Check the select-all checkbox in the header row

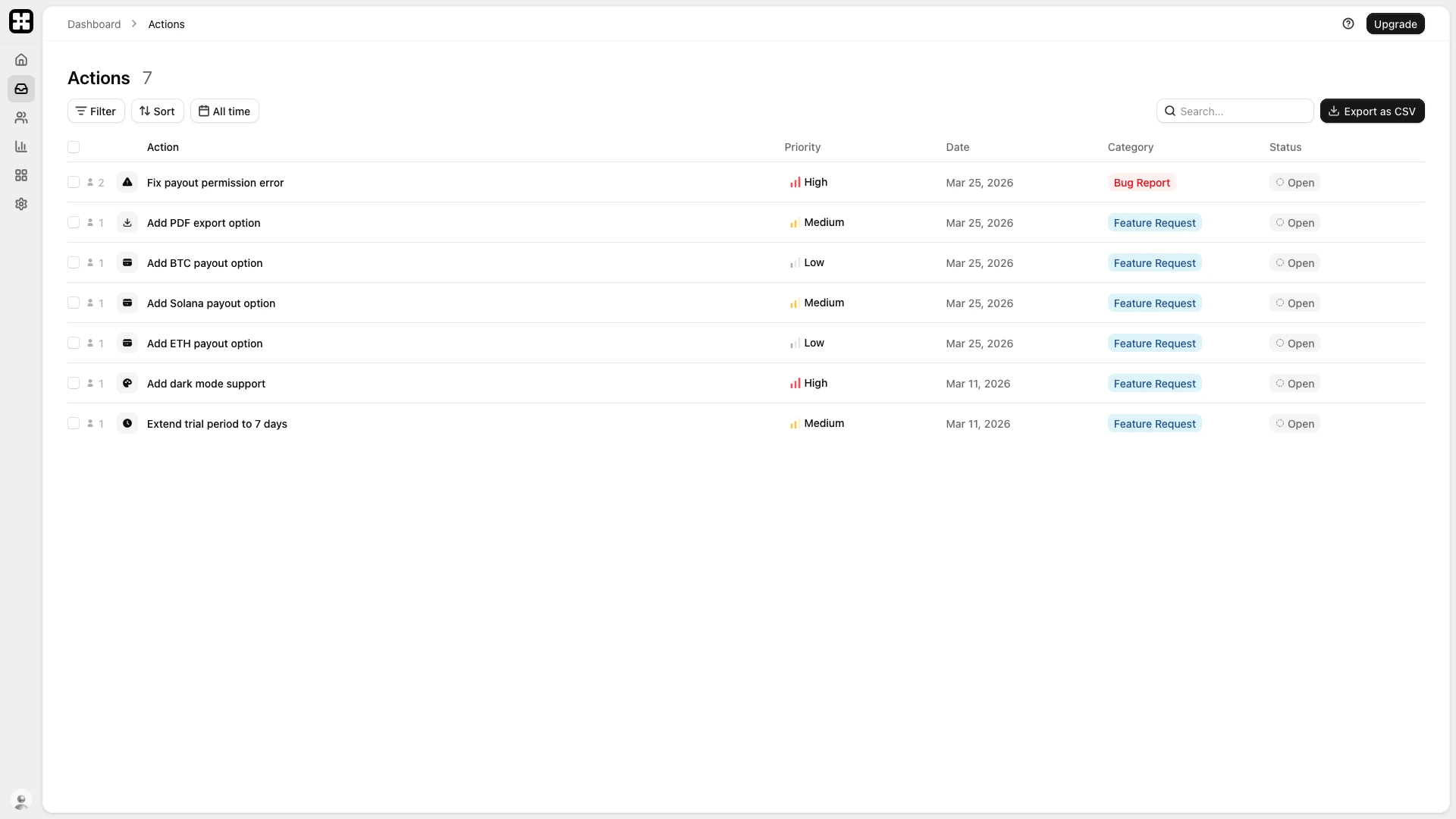[74, 147]
